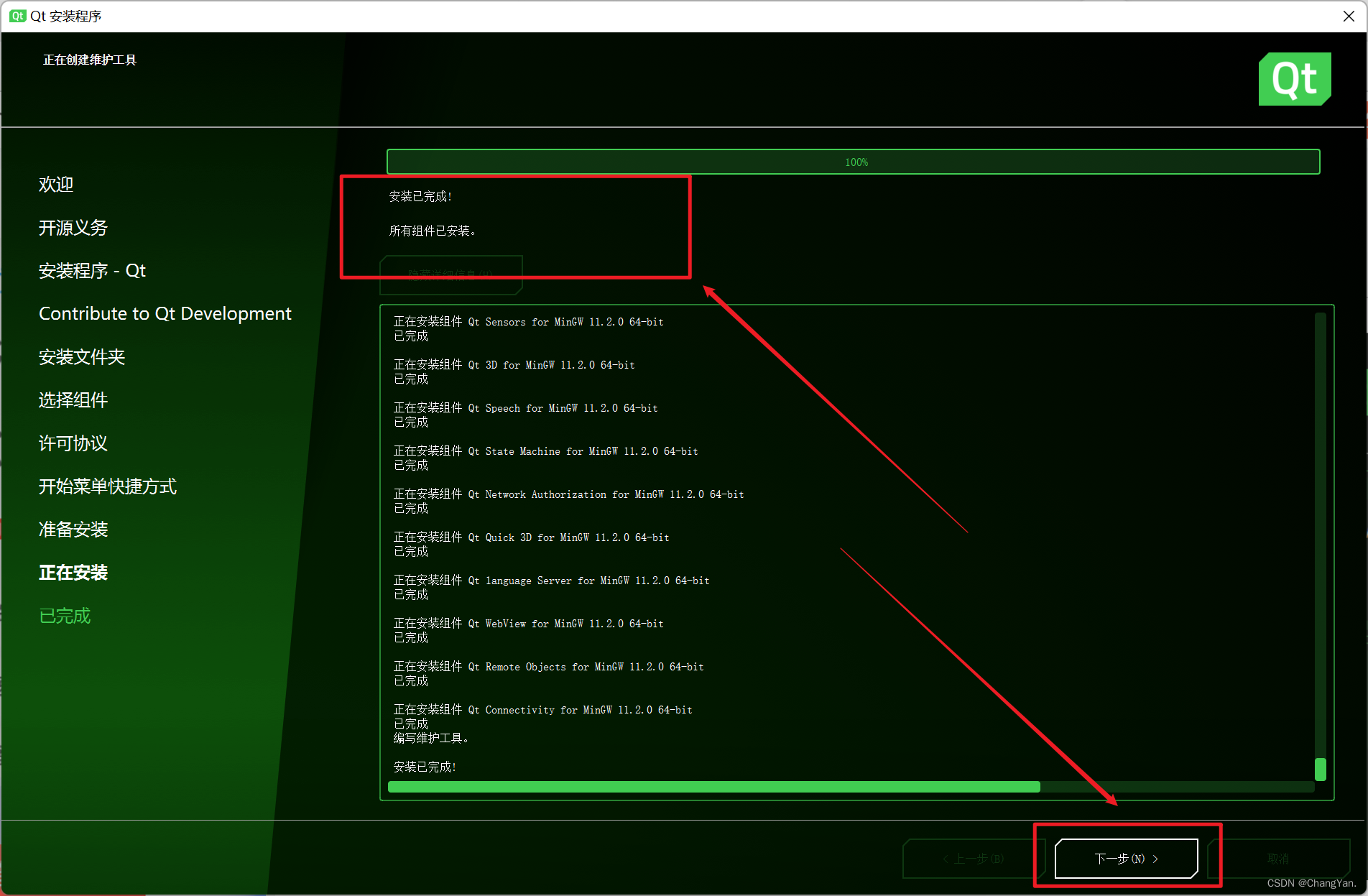1368x896 pixels.
Task: Click the 所有组件已安装。 status message
Action: click(x=433, y=231)
